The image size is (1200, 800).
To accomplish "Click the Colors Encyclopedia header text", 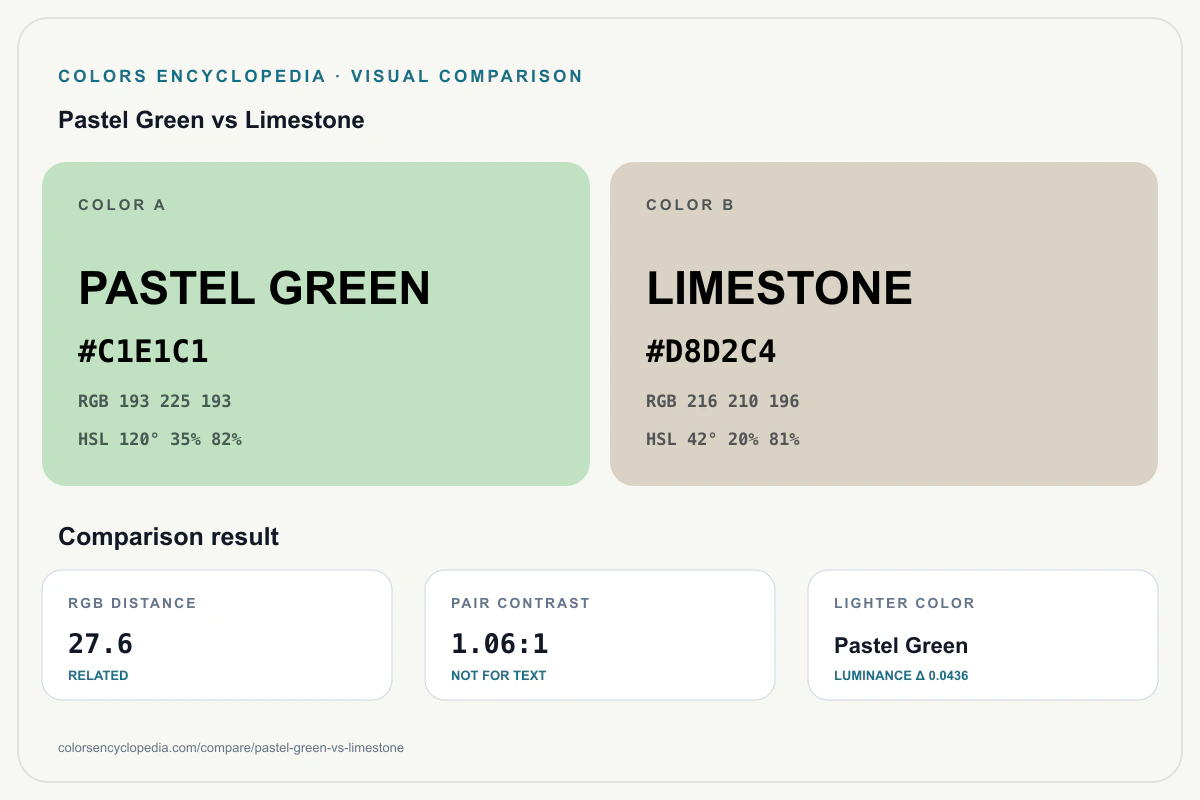I will (321, 76).
